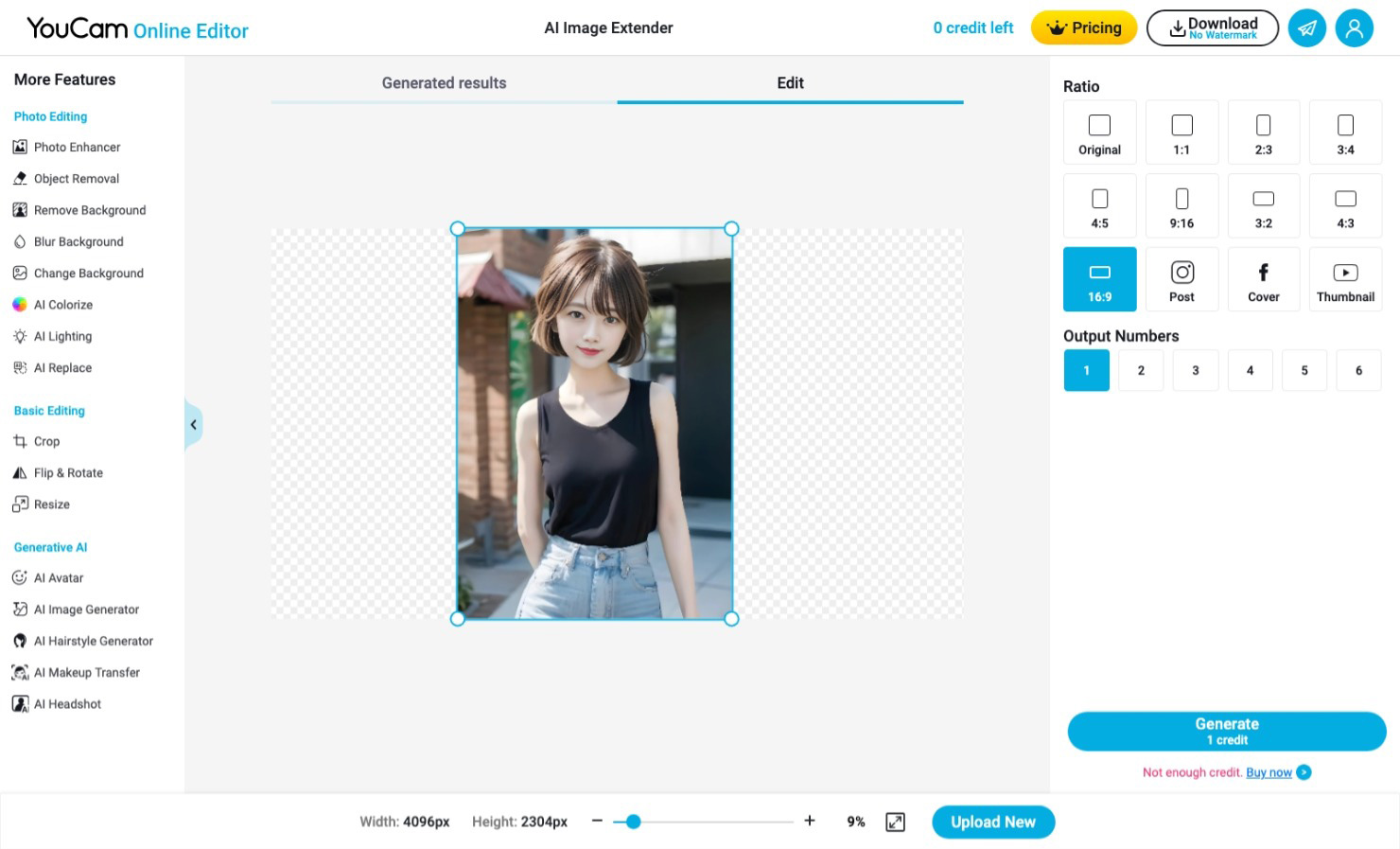
Task: Select the Object Removal tool
Action: pos(76,179)
